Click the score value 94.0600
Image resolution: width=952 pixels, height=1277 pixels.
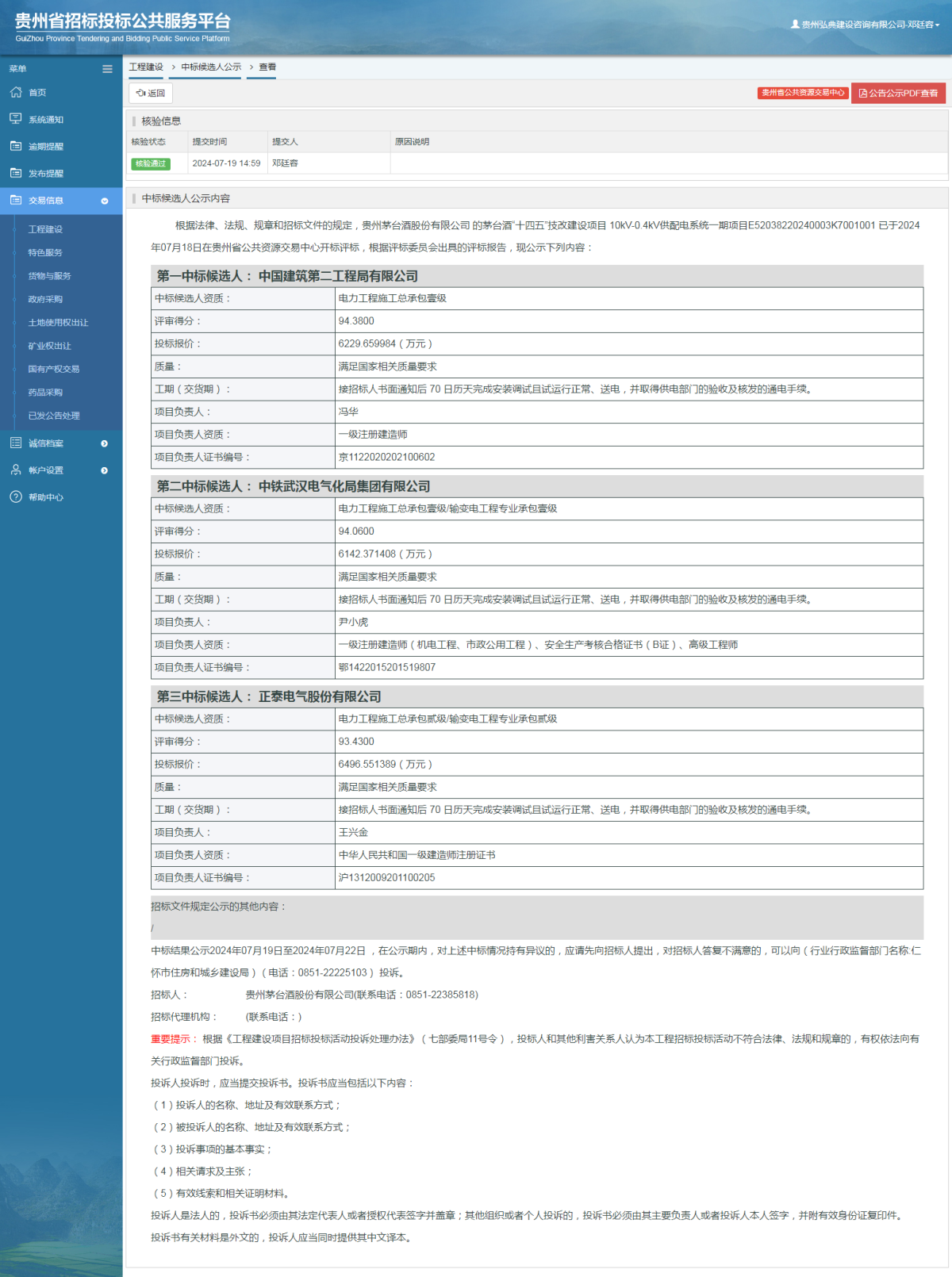(x=356, y=531)
